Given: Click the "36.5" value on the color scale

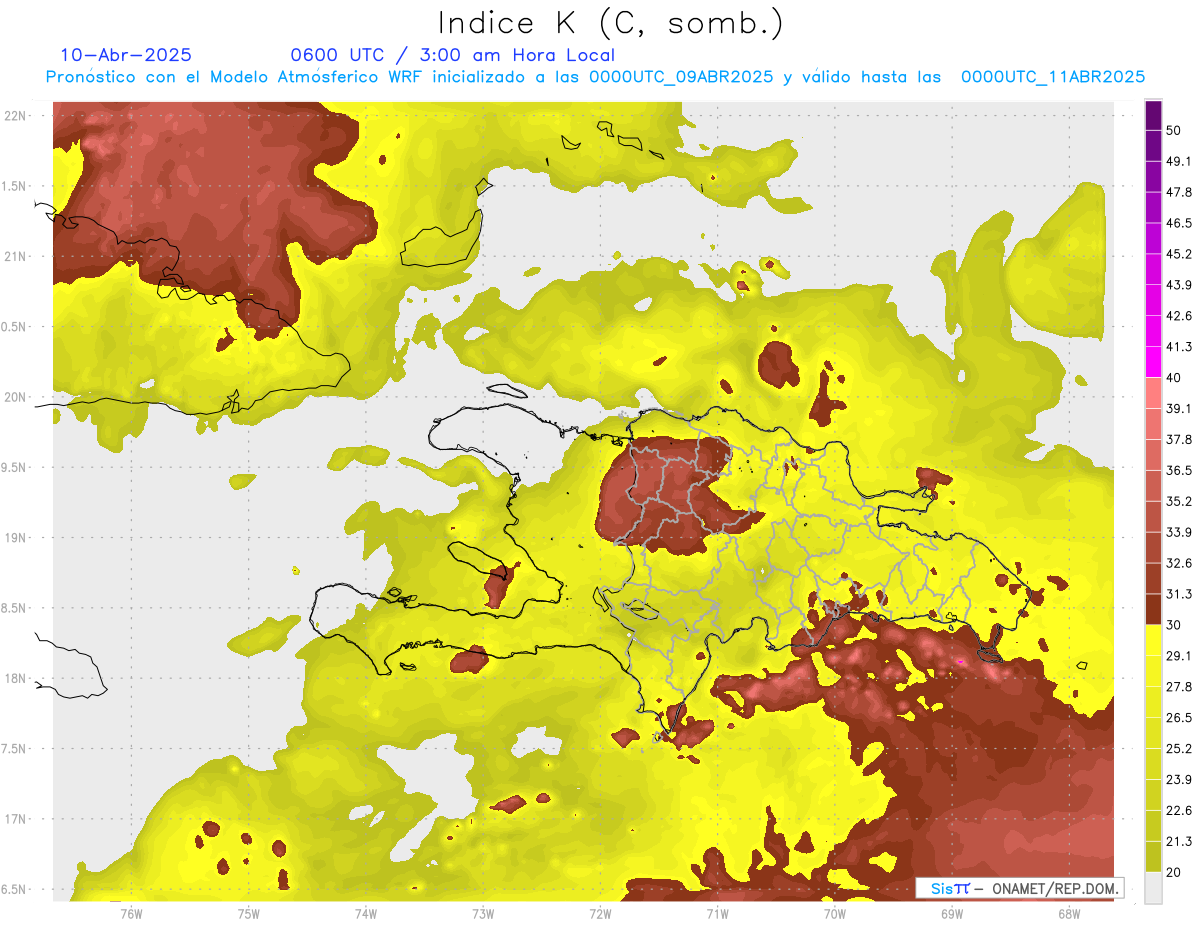Looking at the screenshot, I should point(1179,470).
